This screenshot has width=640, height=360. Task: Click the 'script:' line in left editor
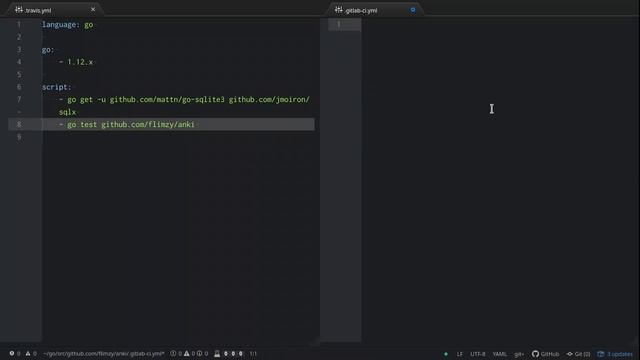coord(56,87)
